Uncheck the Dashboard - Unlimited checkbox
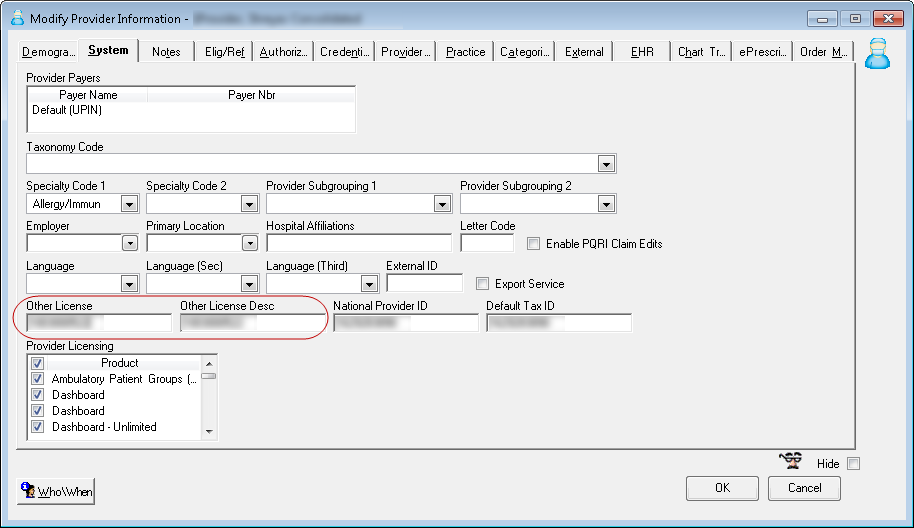914x528 pixels. [x=38, y=427]
